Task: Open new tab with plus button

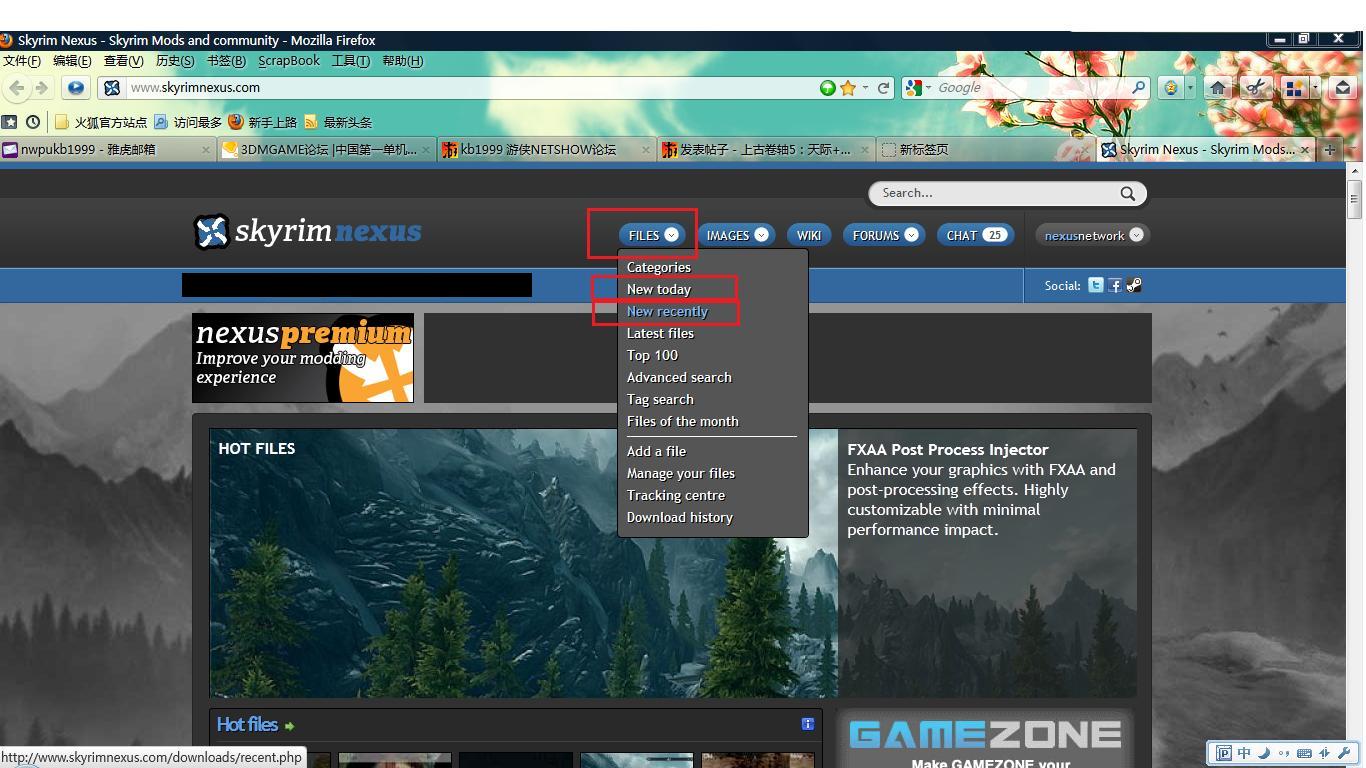Action: [1330, 150]
